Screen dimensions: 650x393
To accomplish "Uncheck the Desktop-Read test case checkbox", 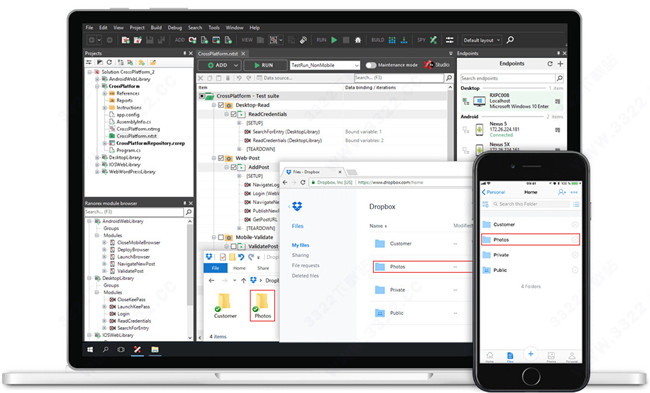I will point(221,105).
